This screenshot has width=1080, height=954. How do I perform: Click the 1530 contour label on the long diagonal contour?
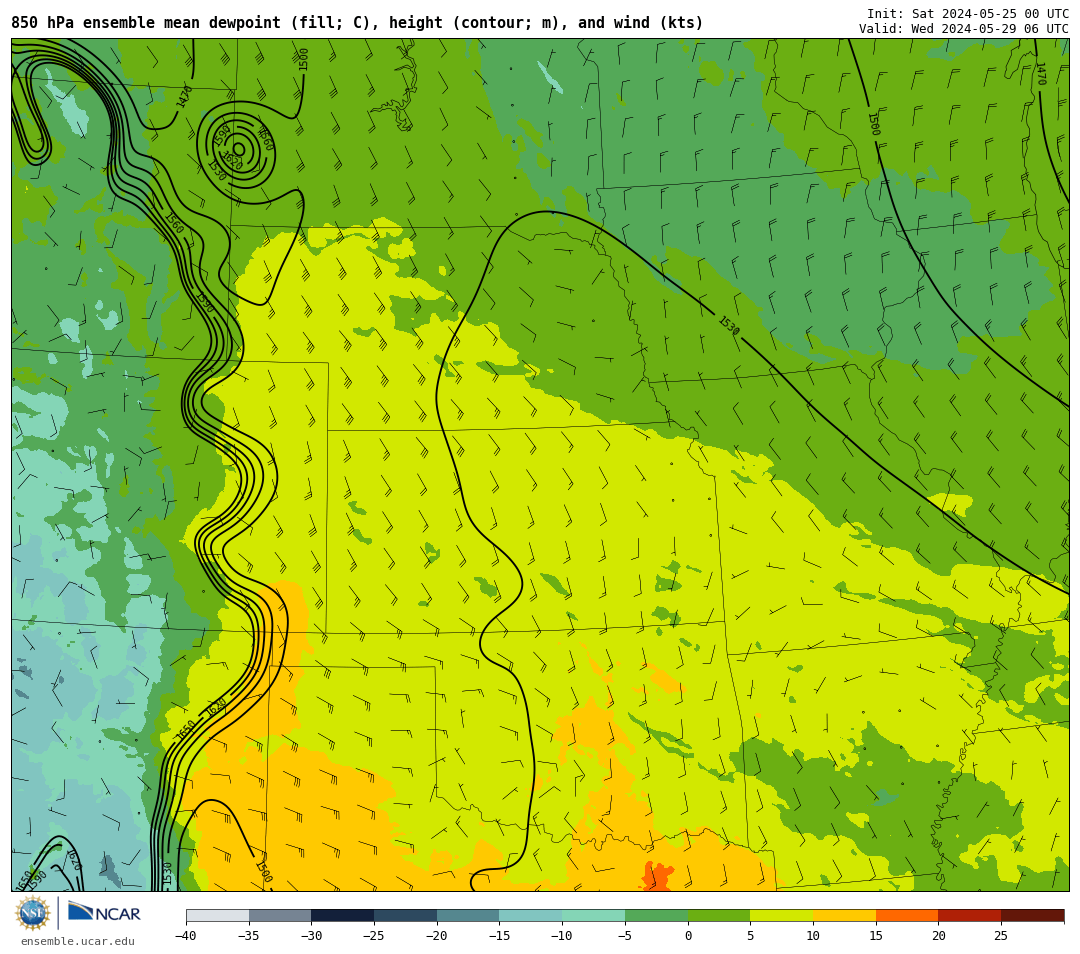pos(729,326)
